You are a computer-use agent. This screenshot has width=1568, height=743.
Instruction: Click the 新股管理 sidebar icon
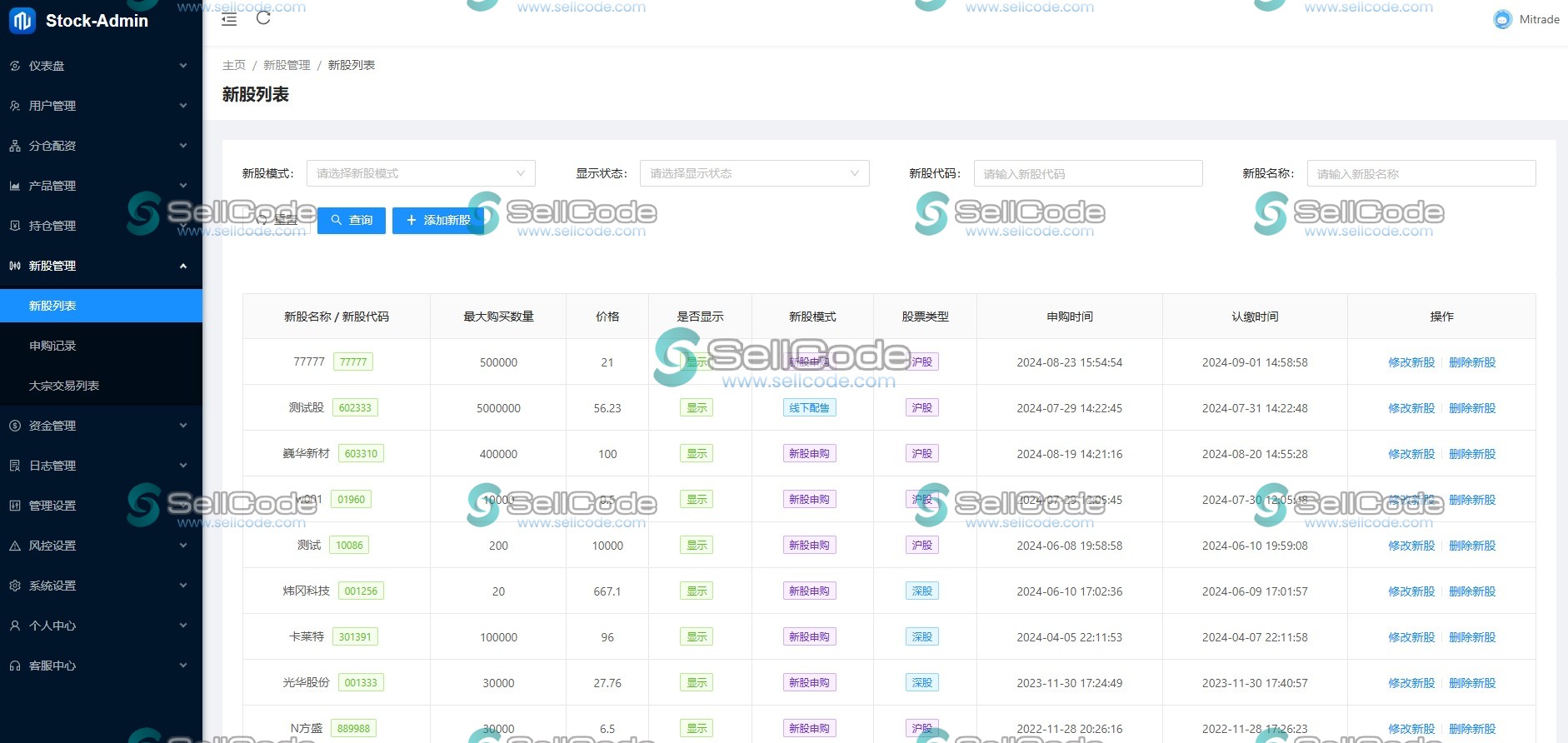pos(15,266)
